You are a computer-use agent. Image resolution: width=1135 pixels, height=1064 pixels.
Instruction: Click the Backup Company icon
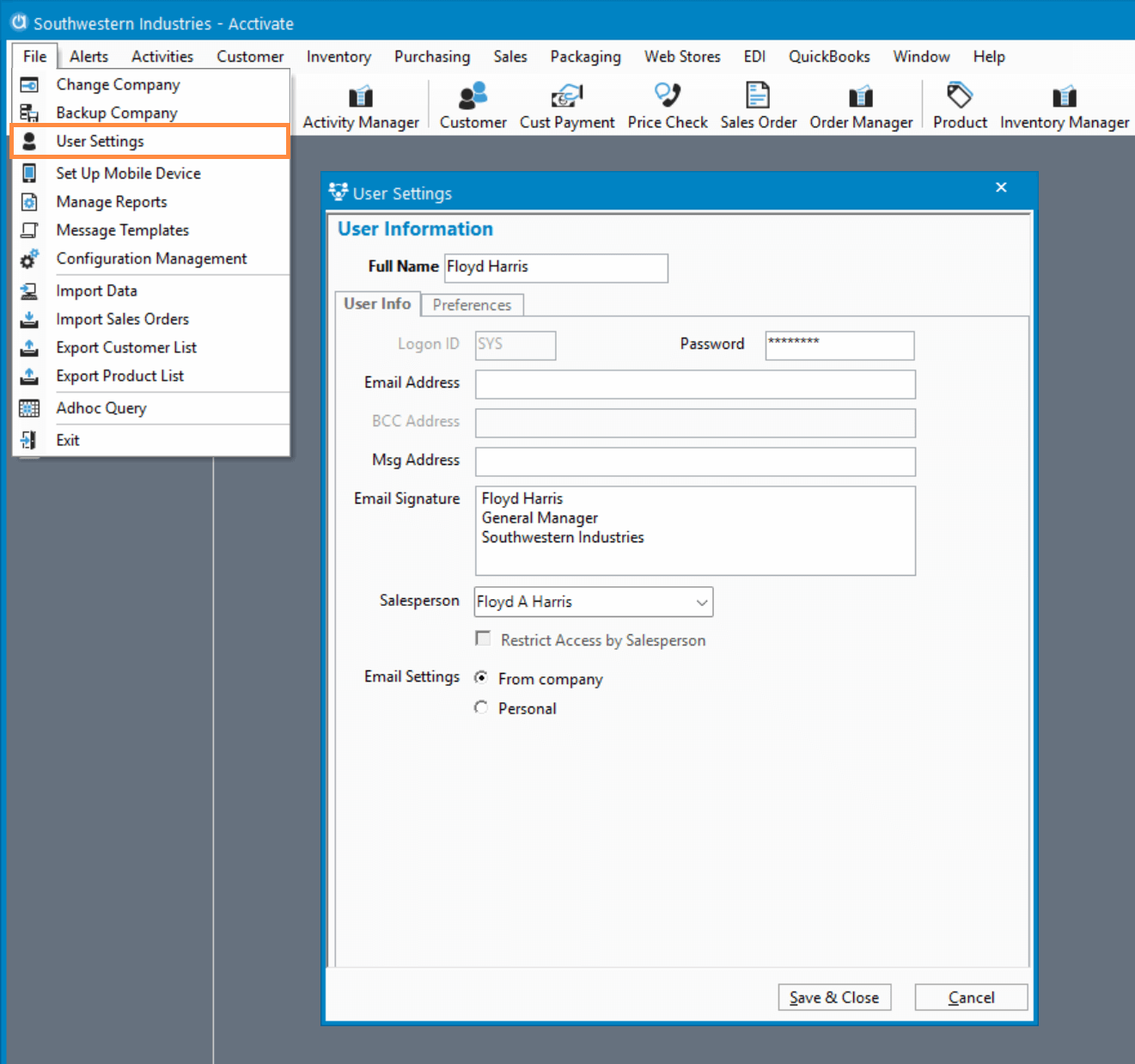[x=29, y=113]
